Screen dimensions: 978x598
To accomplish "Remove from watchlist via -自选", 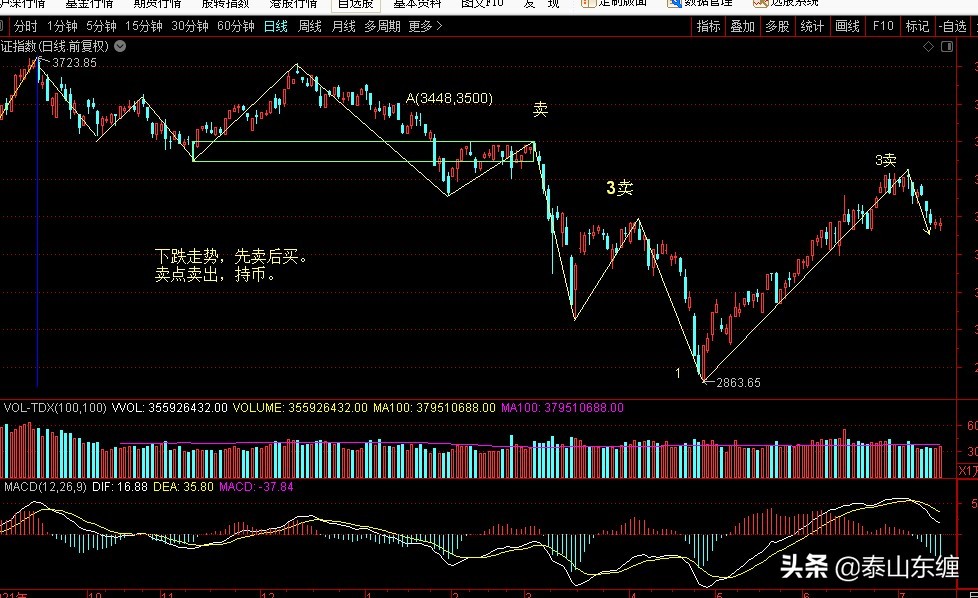I will 952,26.
